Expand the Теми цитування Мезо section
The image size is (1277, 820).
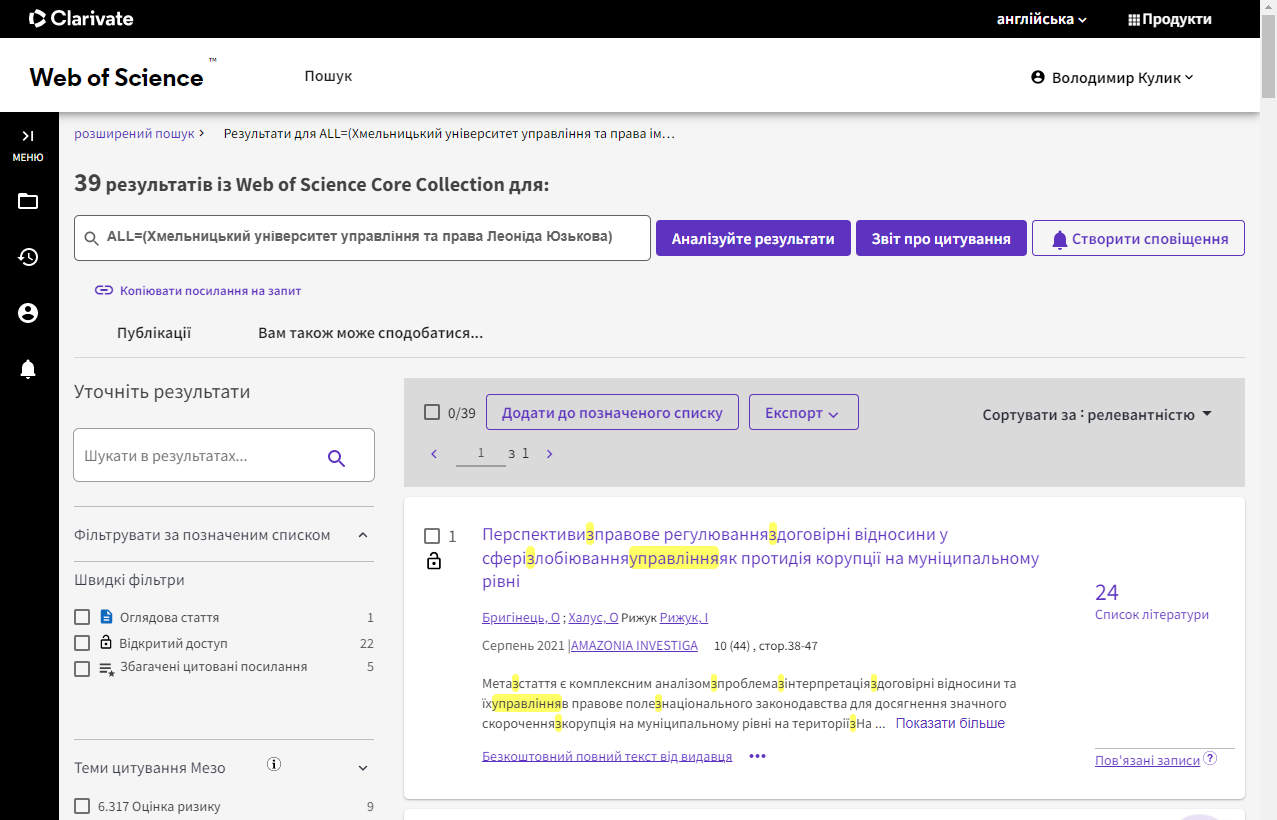pos(363,768)
